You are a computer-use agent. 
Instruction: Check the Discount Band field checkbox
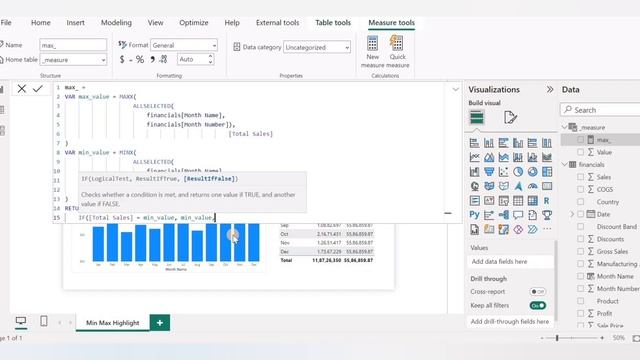(580, 227)
